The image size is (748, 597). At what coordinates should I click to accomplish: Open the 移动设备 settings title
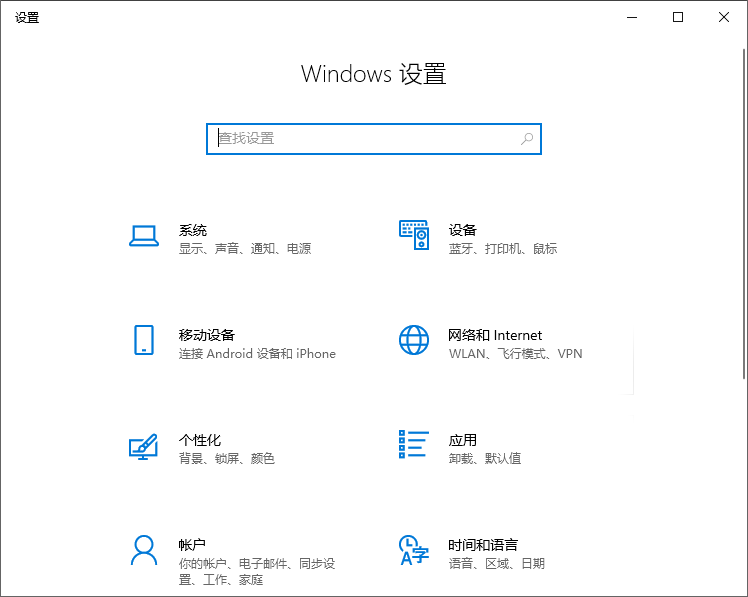[x=207, y=335]
